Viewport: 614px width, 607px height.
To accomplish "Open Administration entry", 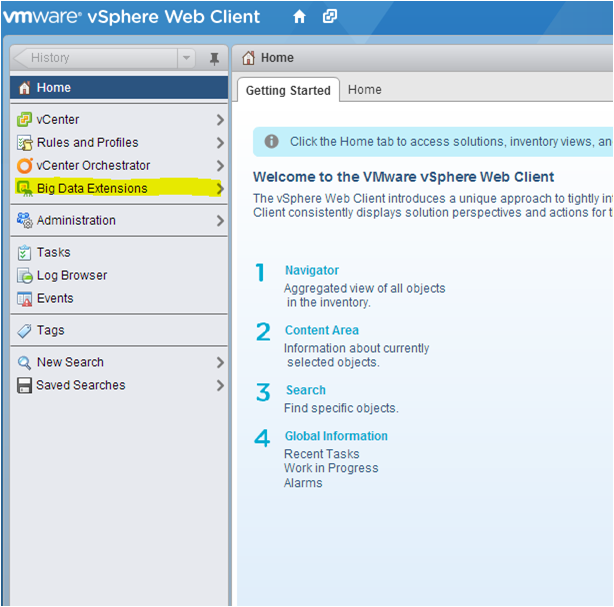I will point(119,220).
